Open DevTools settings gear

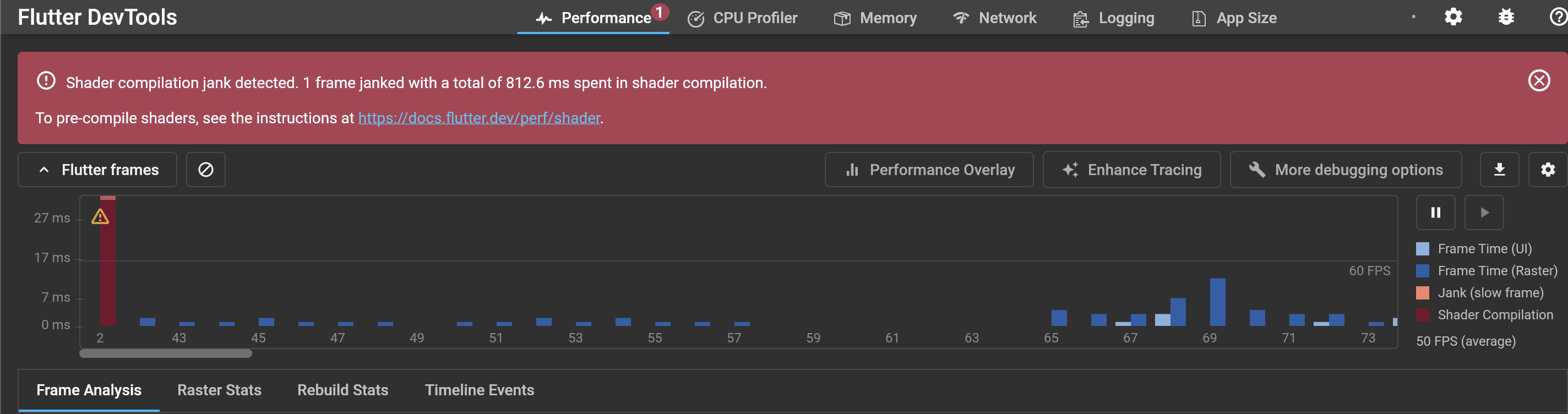click(1453, 17)
